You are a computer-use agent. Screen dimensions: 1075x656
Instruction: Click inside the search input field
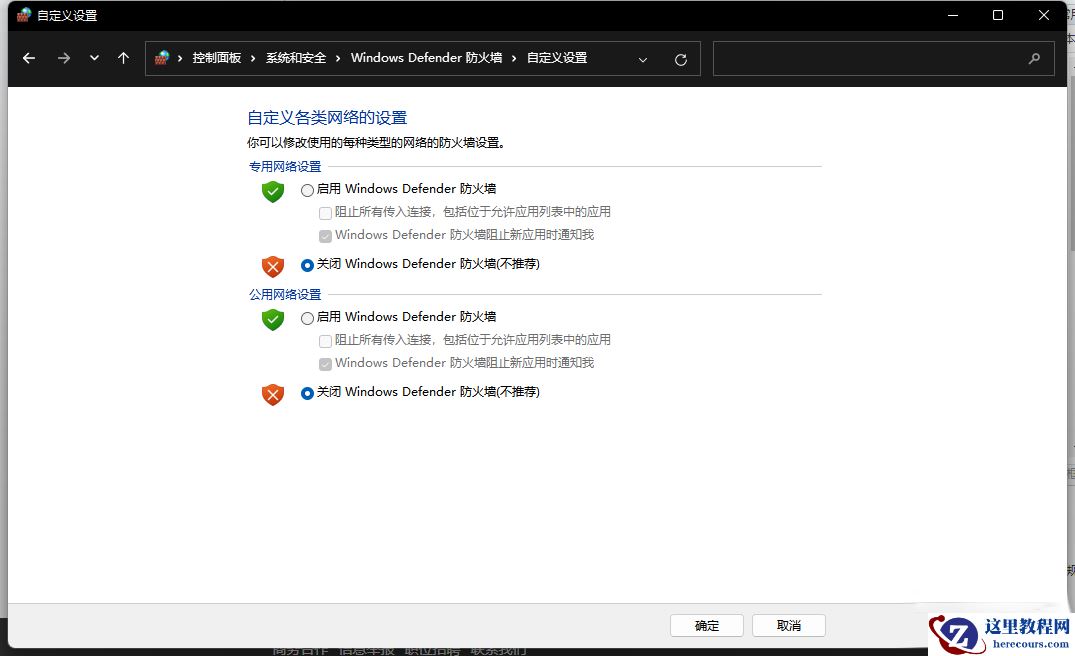(880, 58)
